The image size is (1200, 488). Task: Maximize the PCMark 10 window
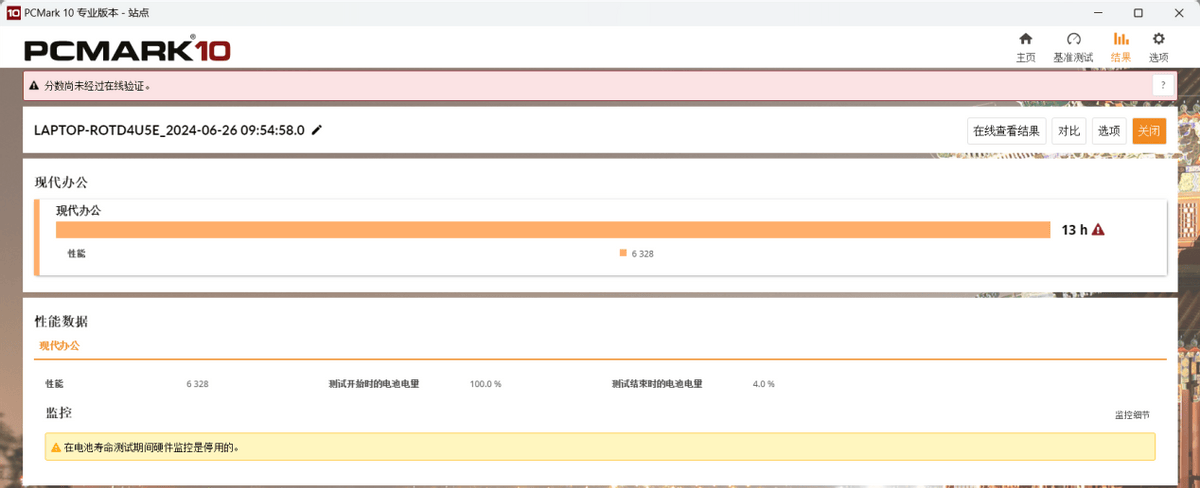click(x=1138, y=13)
